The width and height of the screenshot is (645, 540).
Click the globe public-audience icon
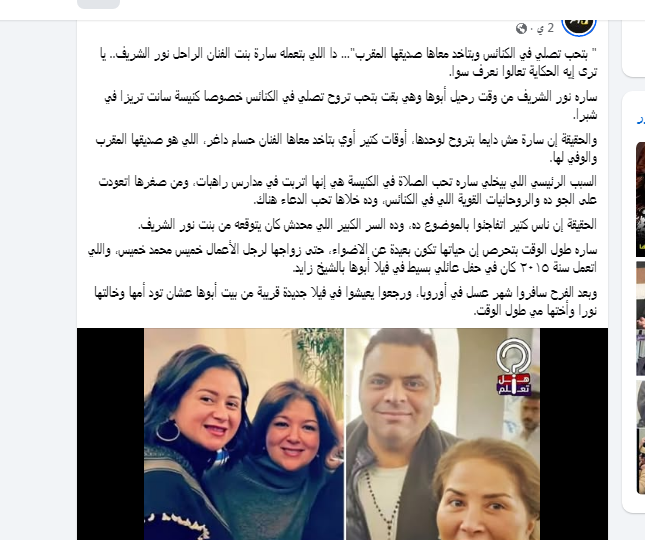(521, 28)
